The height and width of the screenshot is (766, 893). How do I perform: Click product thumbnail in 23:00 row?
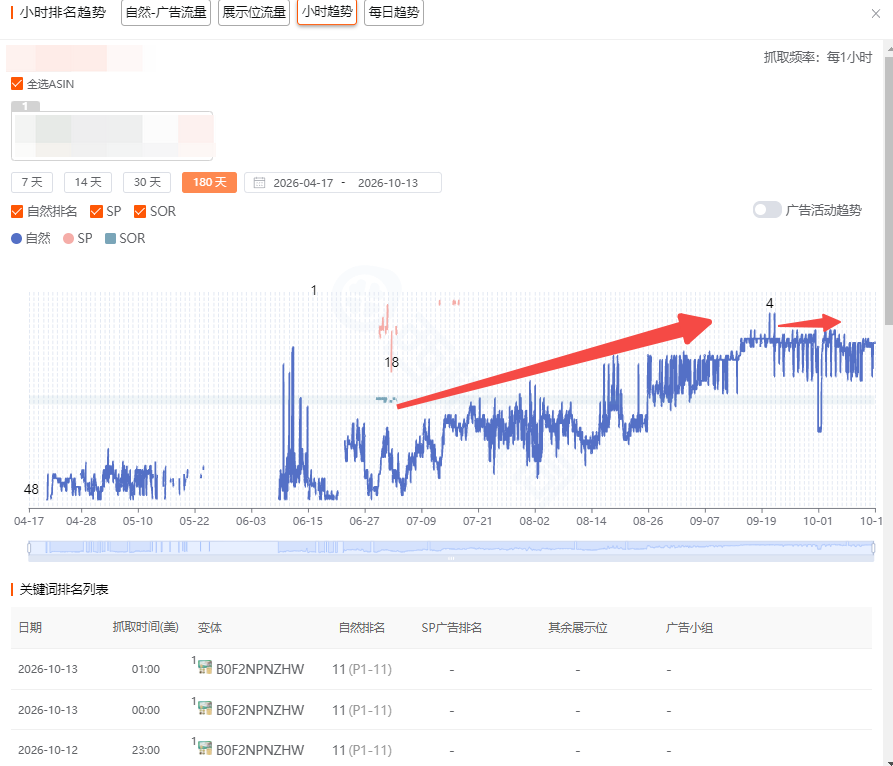point(205,748)
